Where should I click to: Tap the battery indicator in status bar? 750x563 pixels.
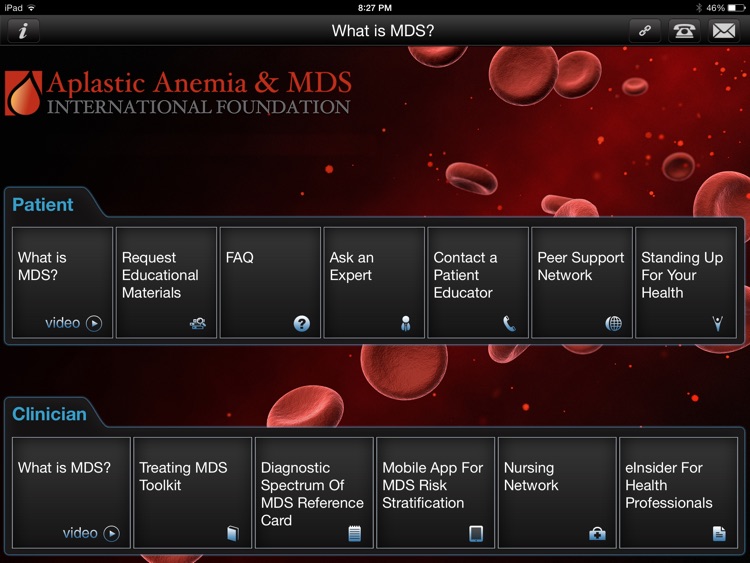737,8
